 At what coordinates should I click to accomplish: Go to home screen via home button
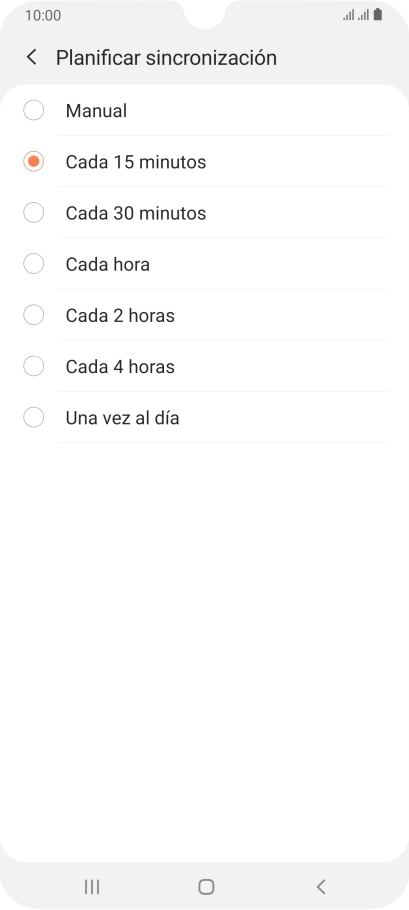[206, 886]
